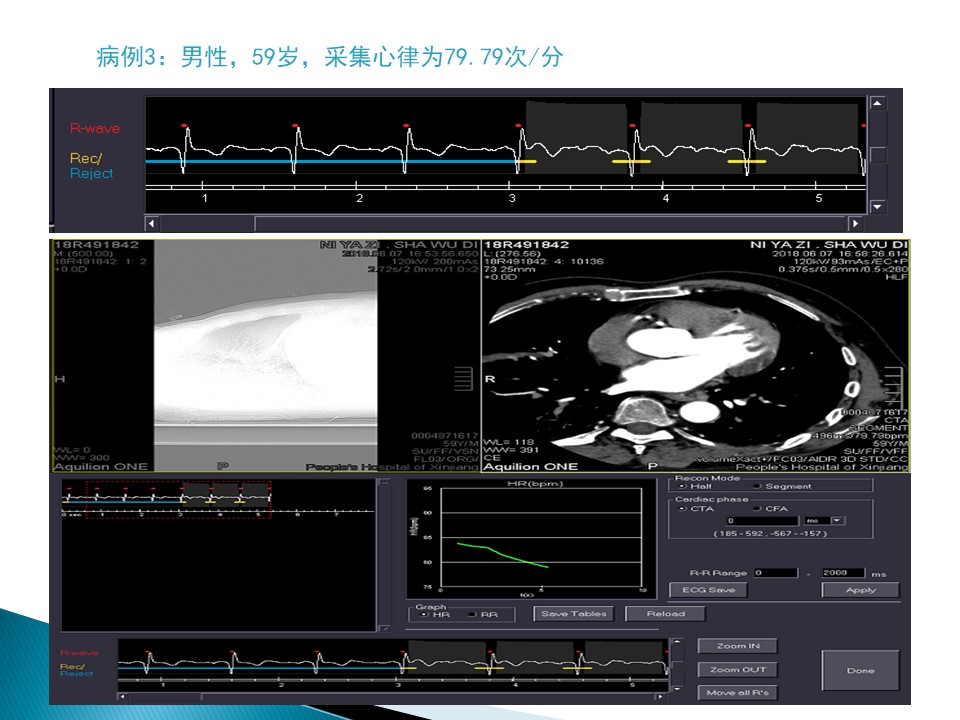
Task: Open the ms unit dropdown
Action: (838, 520)
